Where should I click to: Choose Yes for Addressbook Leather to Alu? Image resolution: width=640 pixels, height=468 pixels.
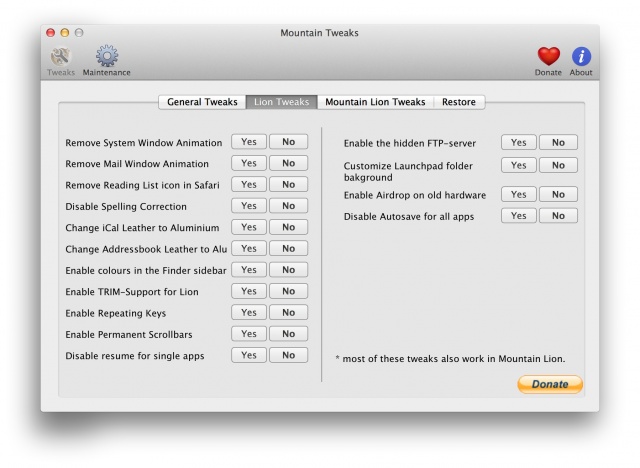[249, 248]
